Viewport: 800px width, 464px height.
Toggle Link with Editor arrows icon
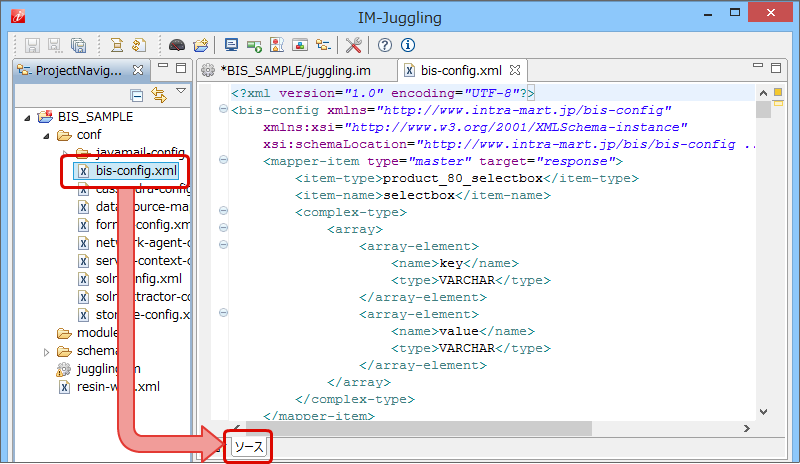pos(159,95)
